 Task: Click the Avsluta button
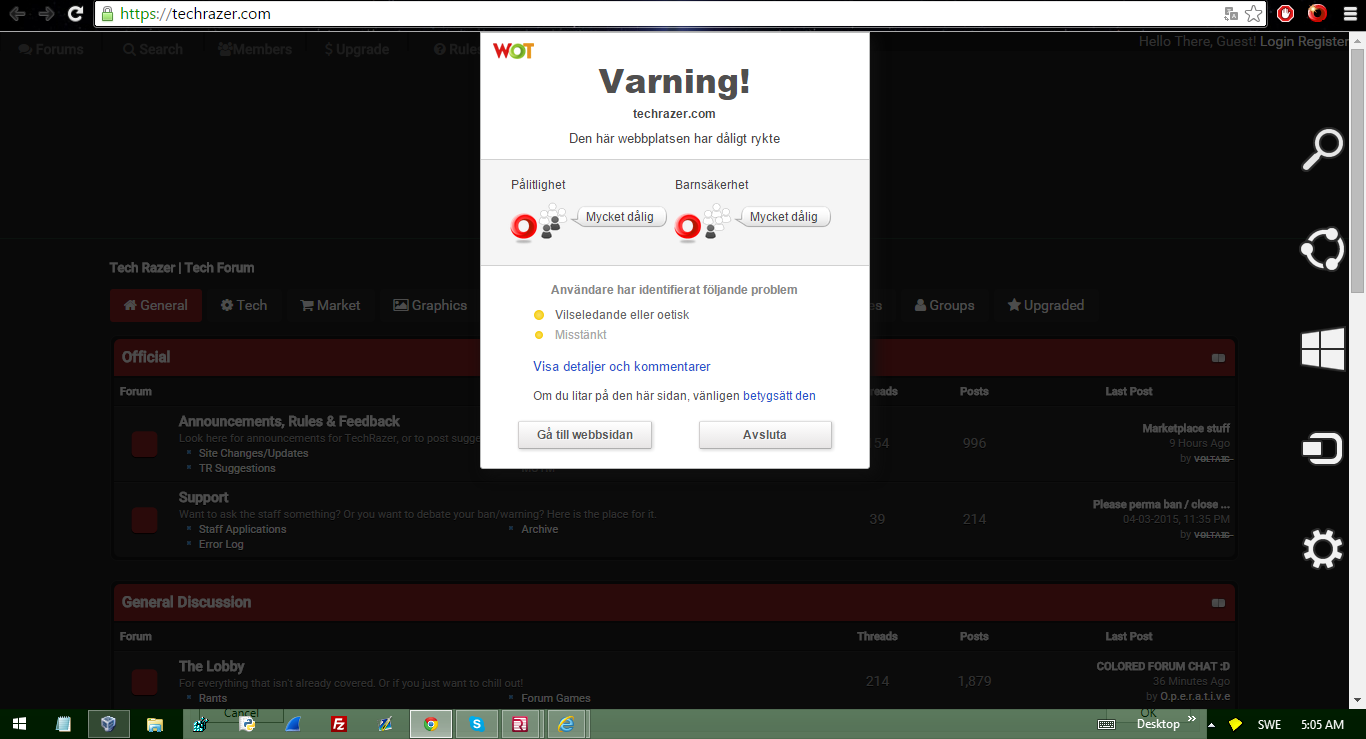pyautogui.click(x=765, y=435)
